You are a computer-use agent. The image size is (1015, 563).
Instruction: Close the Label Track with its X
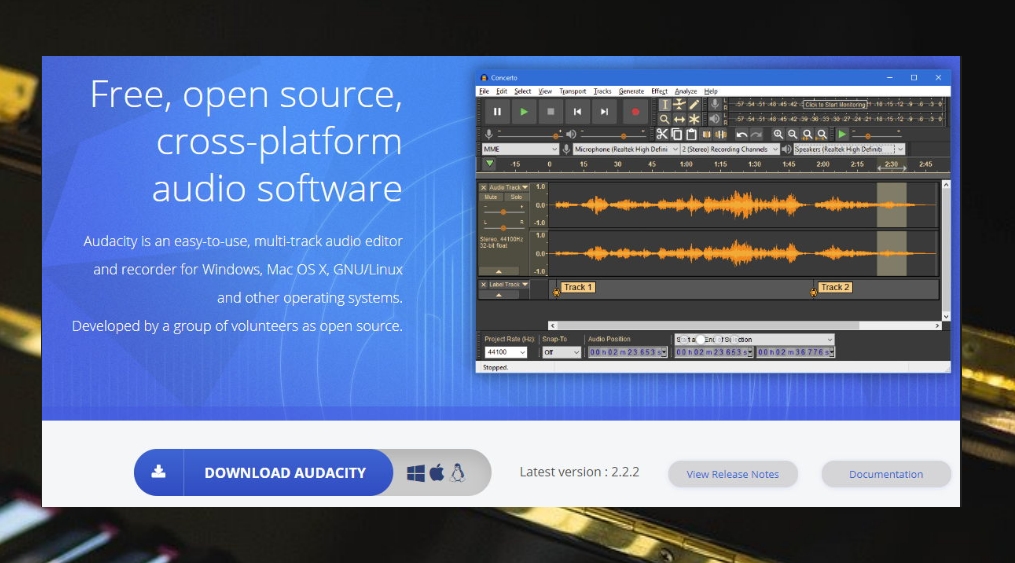click(484, 284)
